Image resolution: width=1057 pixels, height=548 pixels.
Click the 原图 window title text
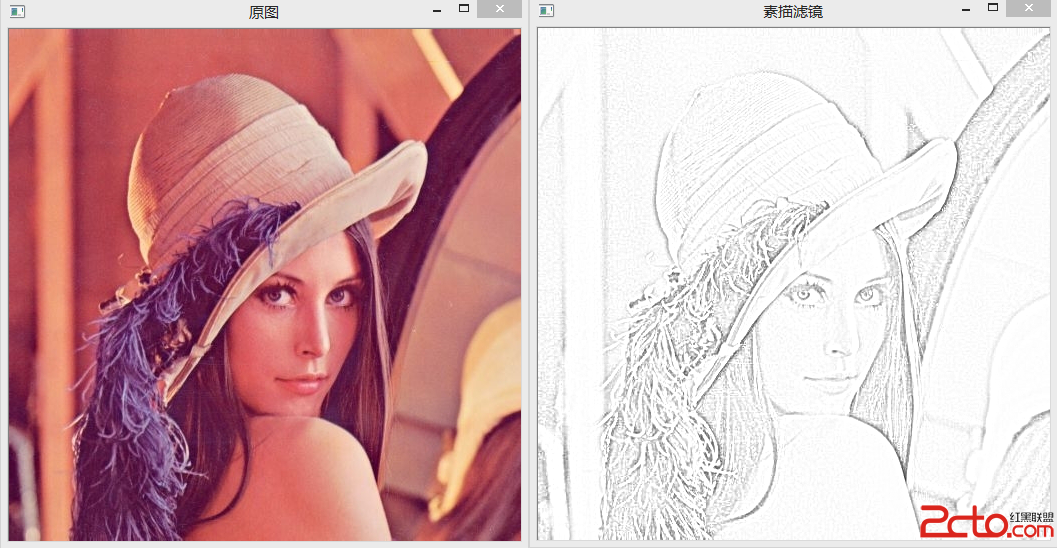[264, 12]
